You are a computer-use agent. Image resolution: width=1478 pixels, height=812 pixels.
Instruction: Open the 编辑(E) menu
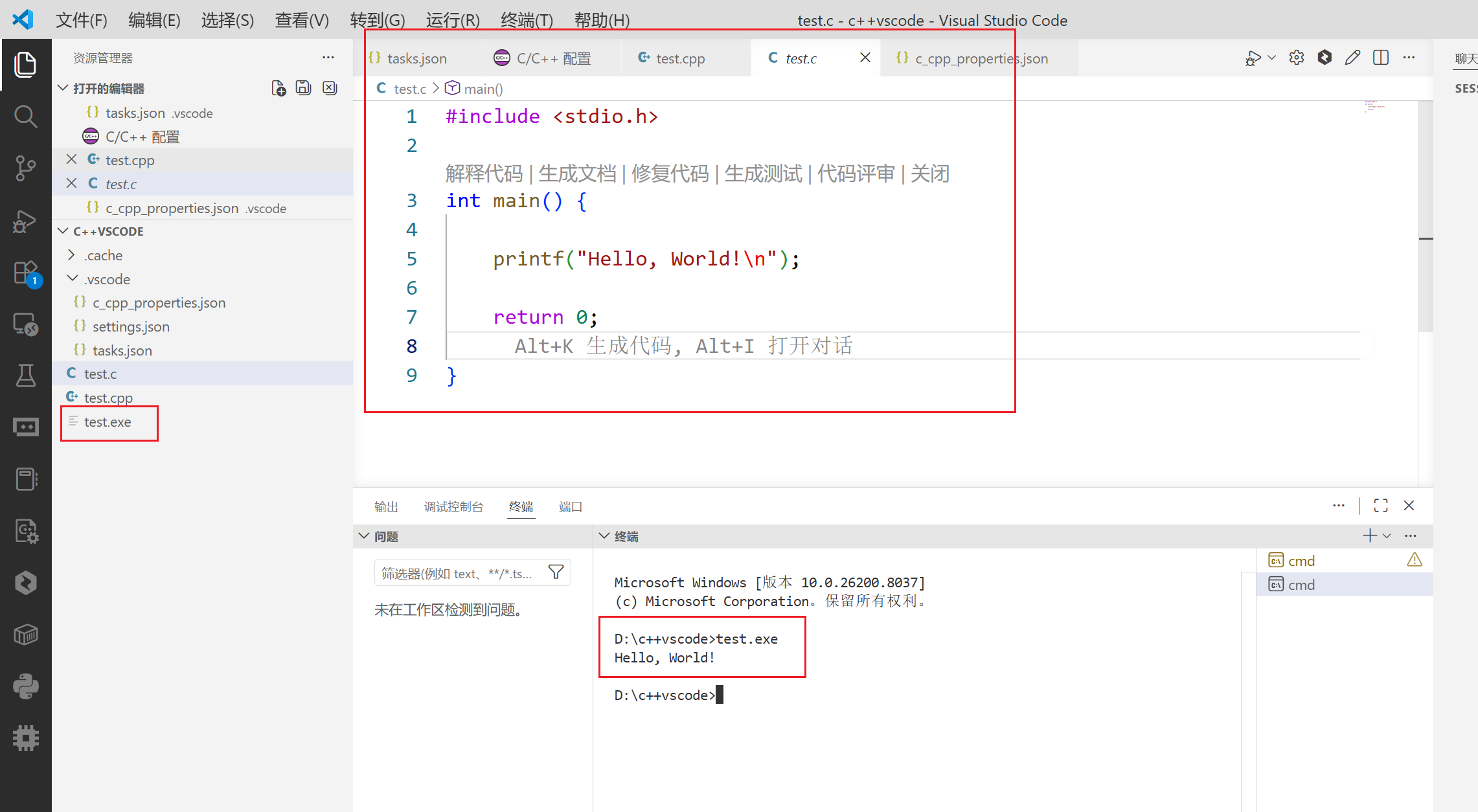coord(154,20)
